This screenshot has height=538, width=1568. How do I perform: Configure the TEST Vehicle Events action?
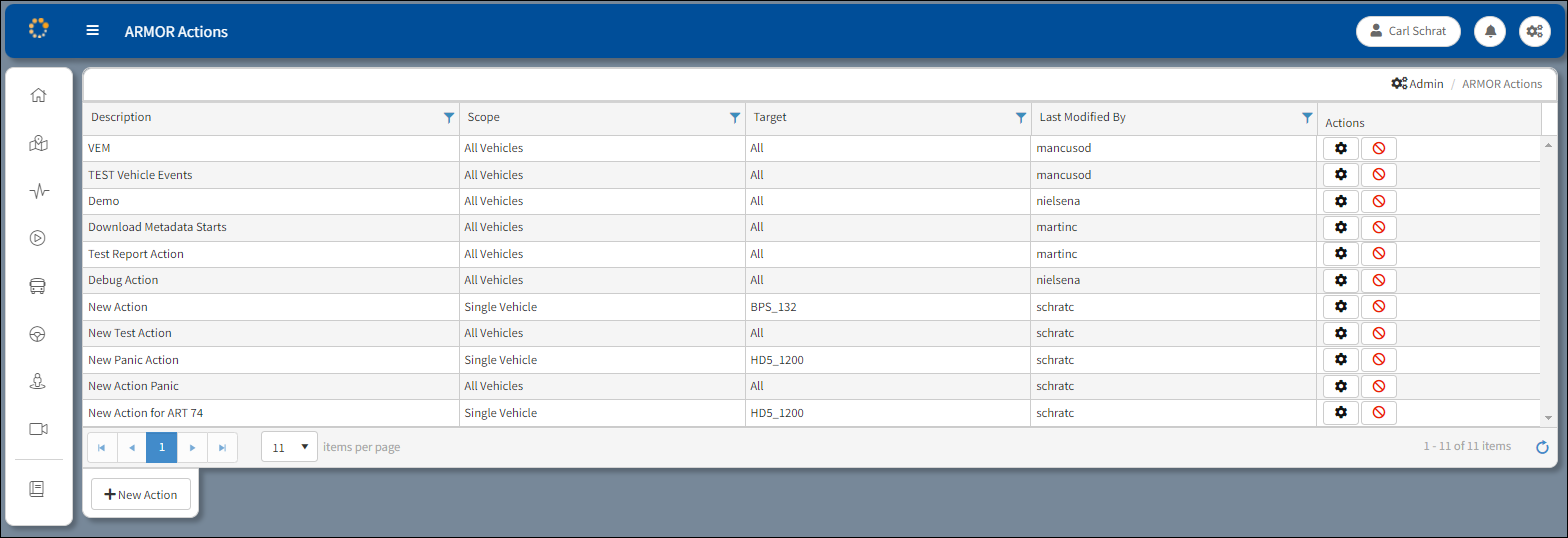tap(1341, 175)
